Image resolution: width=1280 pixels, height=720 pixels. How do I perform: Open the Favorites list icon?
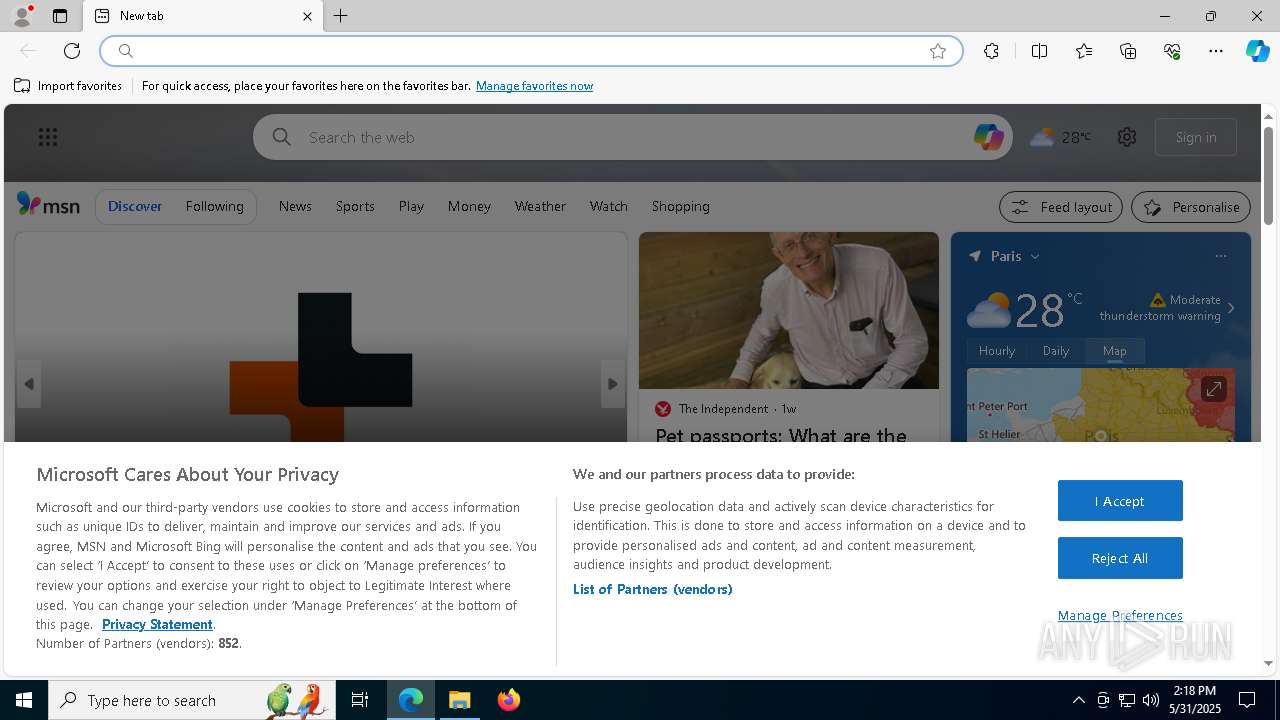[x=1084, y=51]
